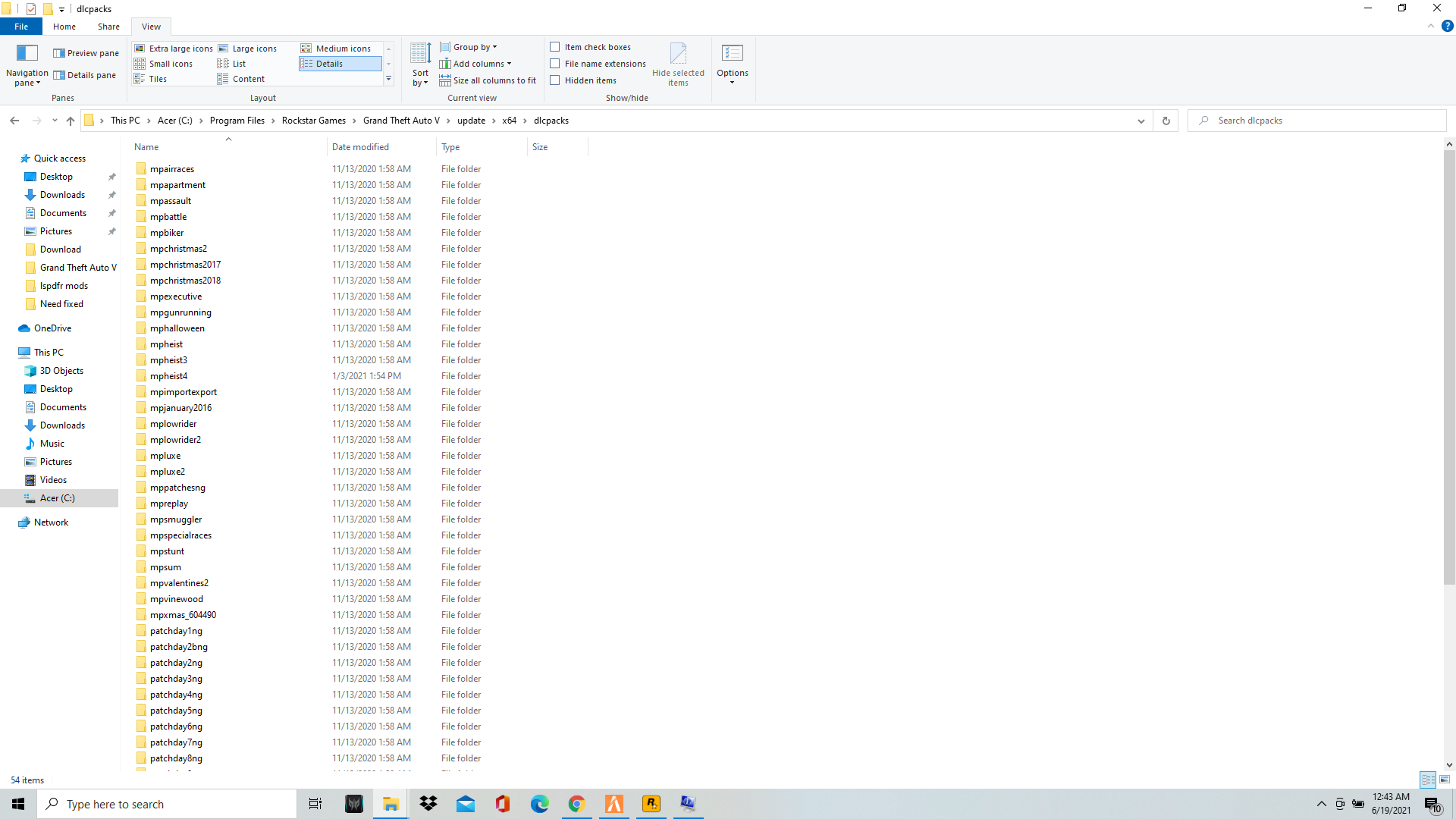Screen dimensions: 1456x819
Task: Open Folder Options via the Options icon
Action: click(732, 53)
